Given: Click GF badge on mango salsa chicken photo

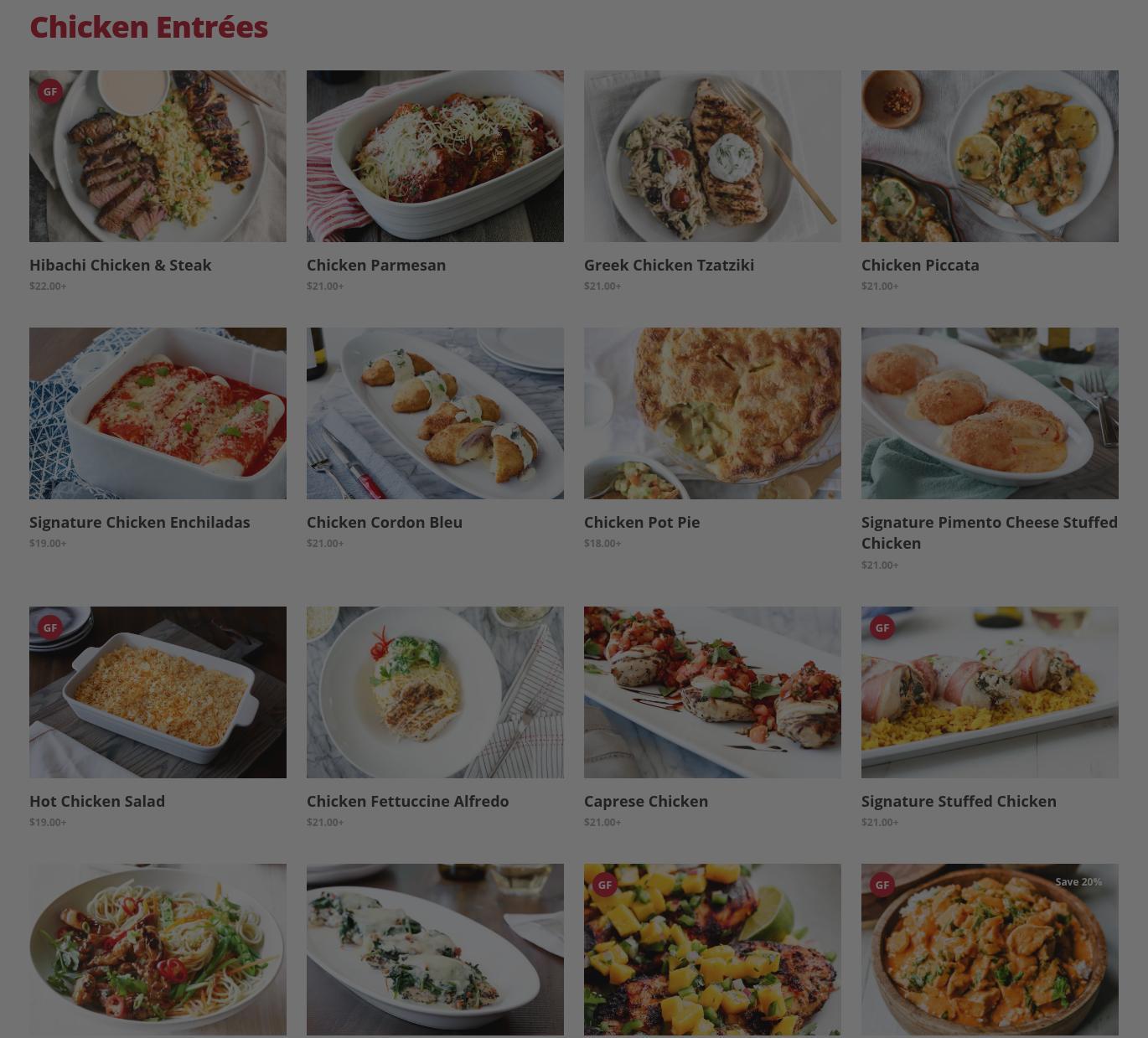Looking at the screenshot, I should [605, 885].
